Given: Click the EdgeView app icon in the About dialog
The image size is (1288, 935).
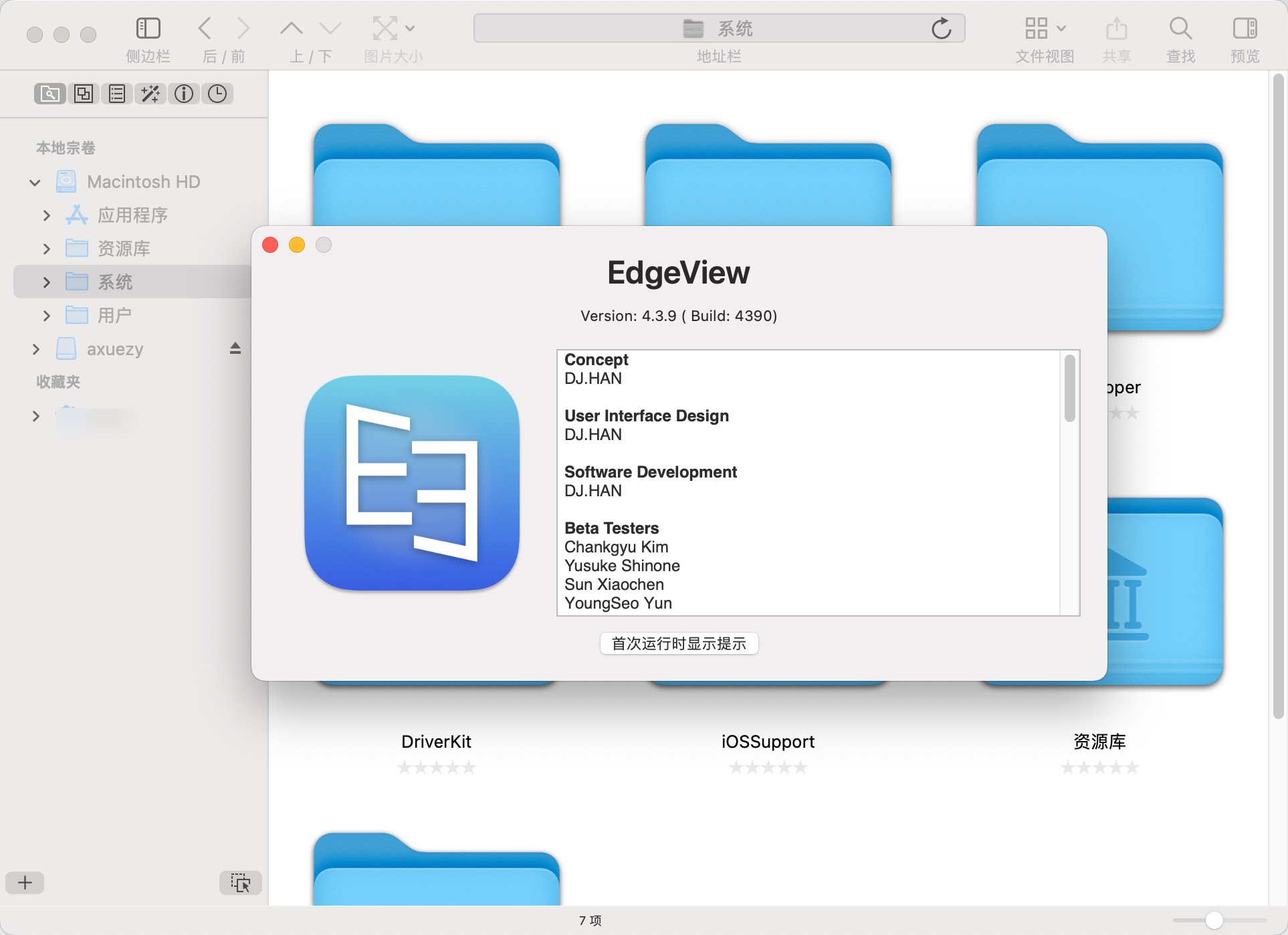Looking at the screenshot, I should click(x=412, y=483).
